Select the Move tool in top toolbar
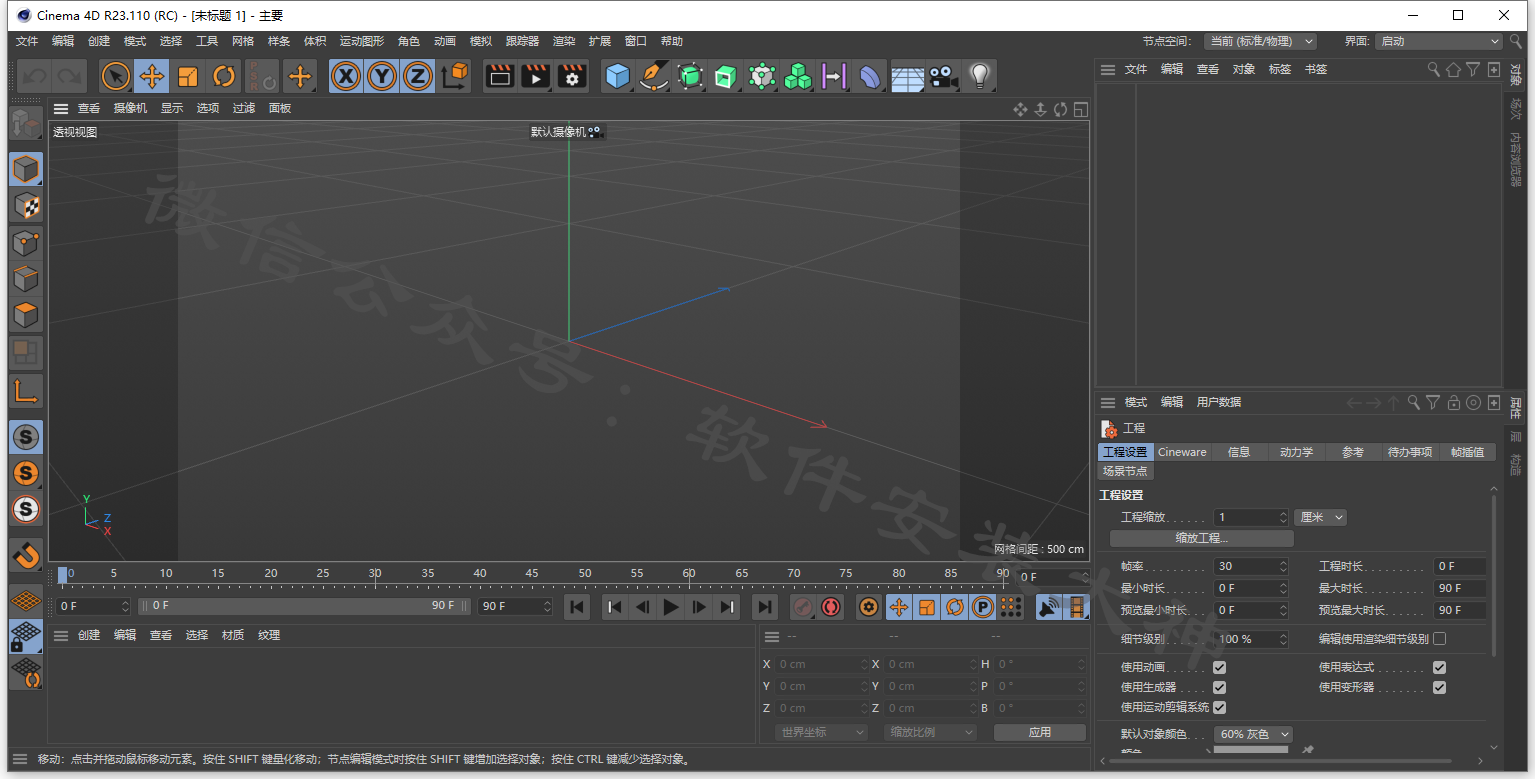Viewport: 1535px width, 779px height. pos(152,76)
